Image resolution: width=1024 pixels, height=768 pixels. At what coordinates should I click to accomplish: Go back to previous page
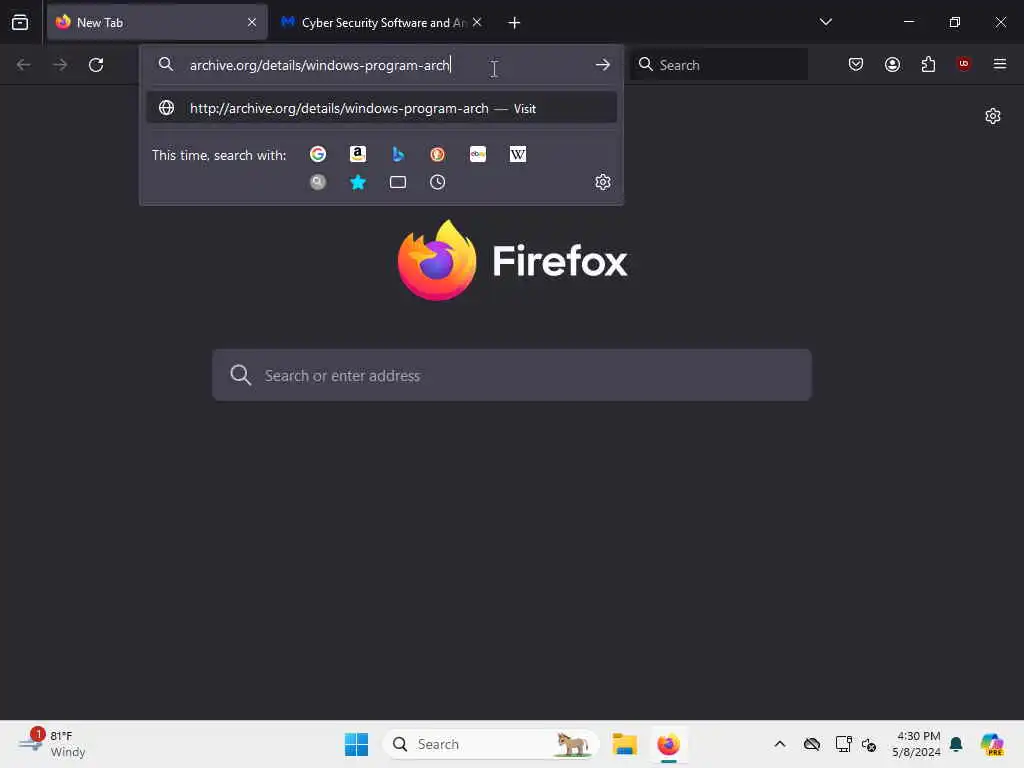point(24,65)
